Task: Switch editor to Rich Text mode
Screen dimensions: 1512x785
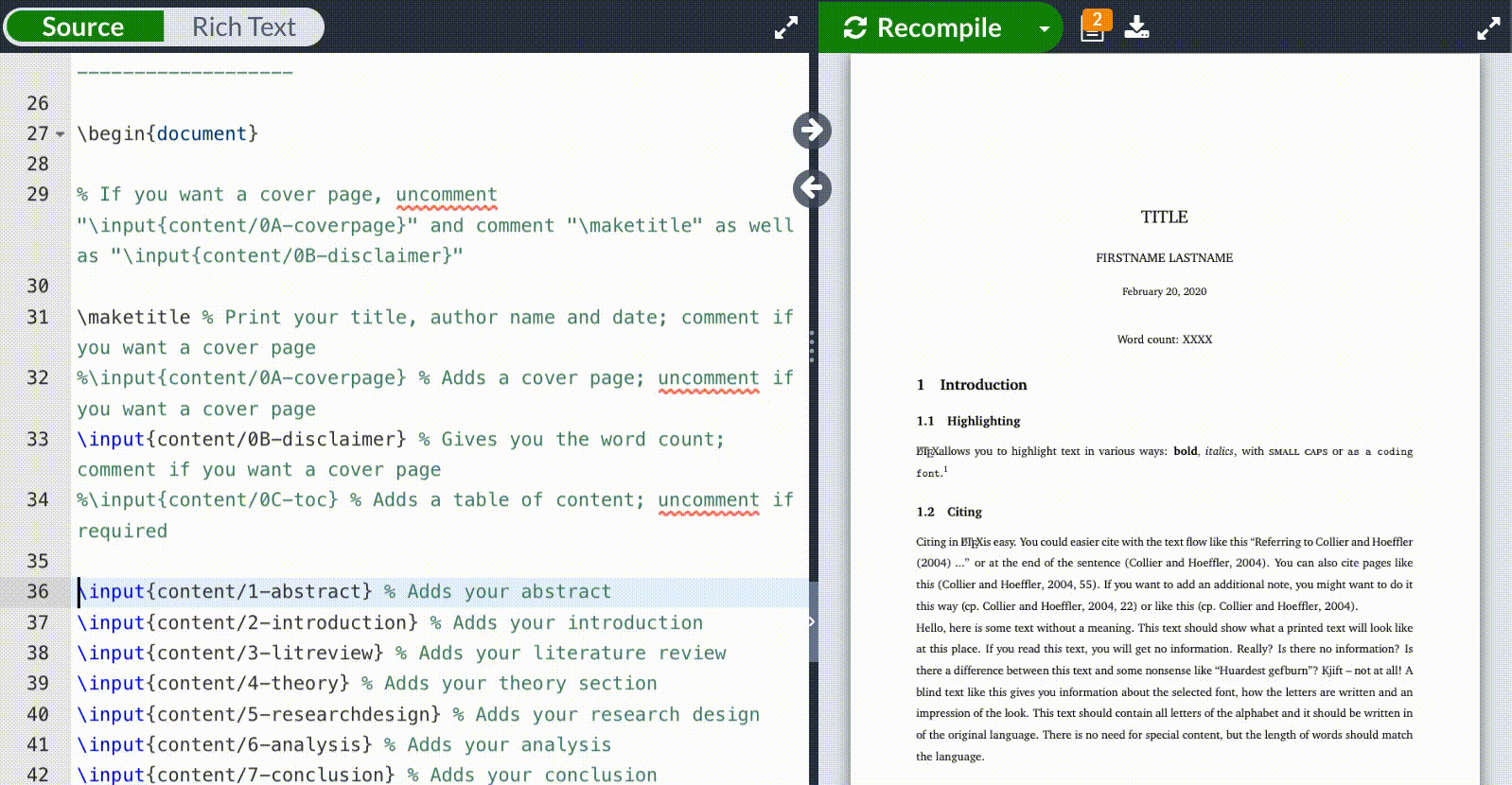Action: click(x=243, y=26)
